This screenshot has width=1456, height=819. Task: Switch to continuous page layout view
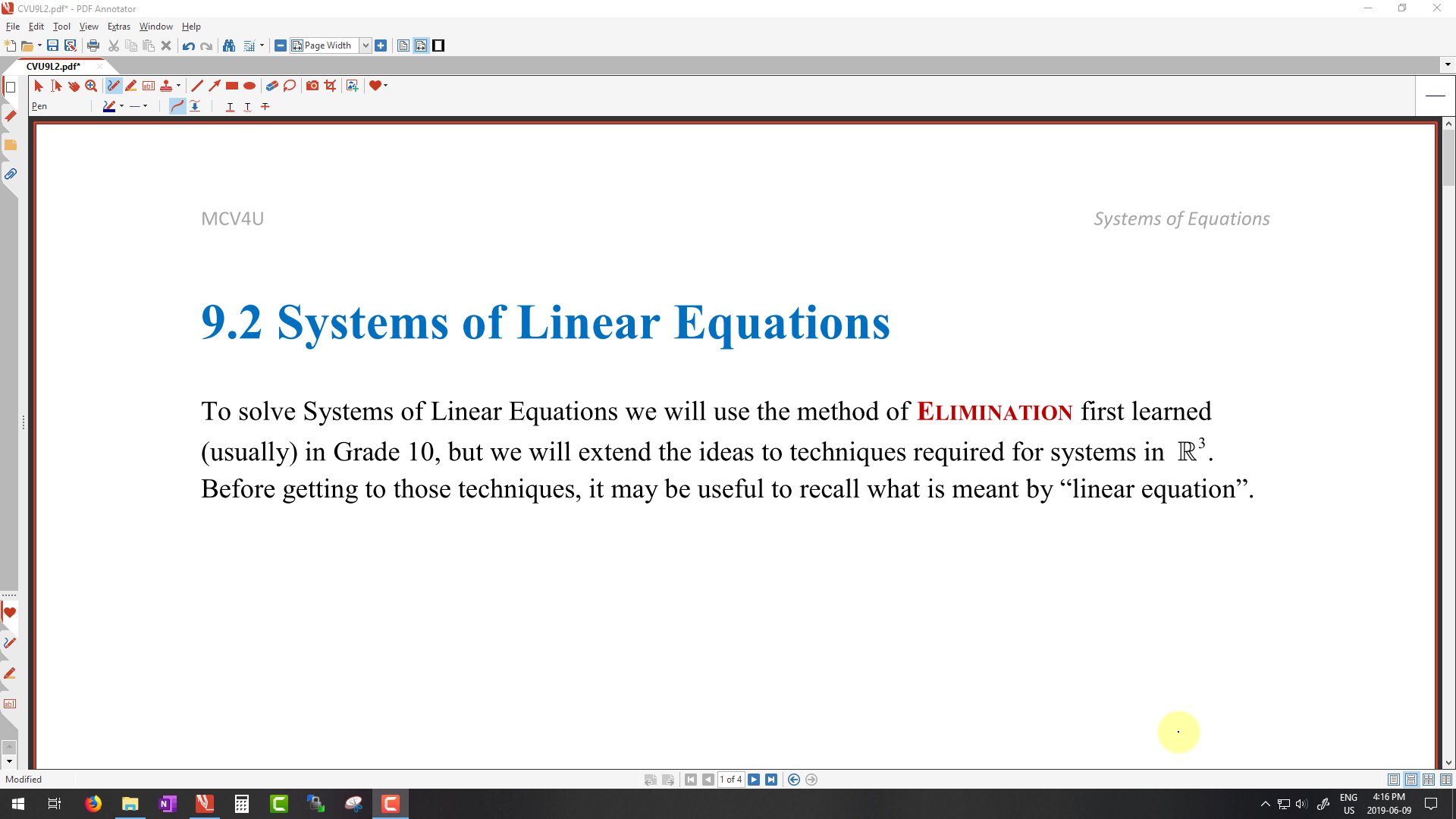pos(1411,780)
